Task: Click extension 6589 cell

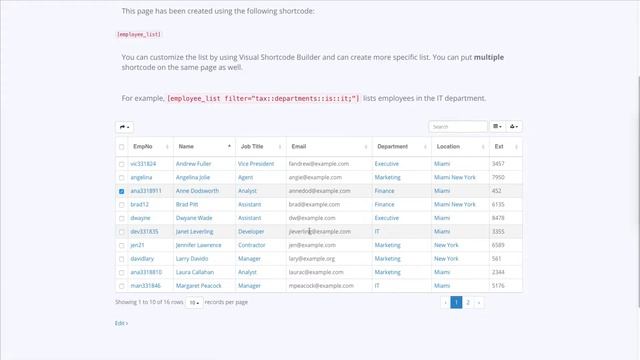Action: click(498, 245)
